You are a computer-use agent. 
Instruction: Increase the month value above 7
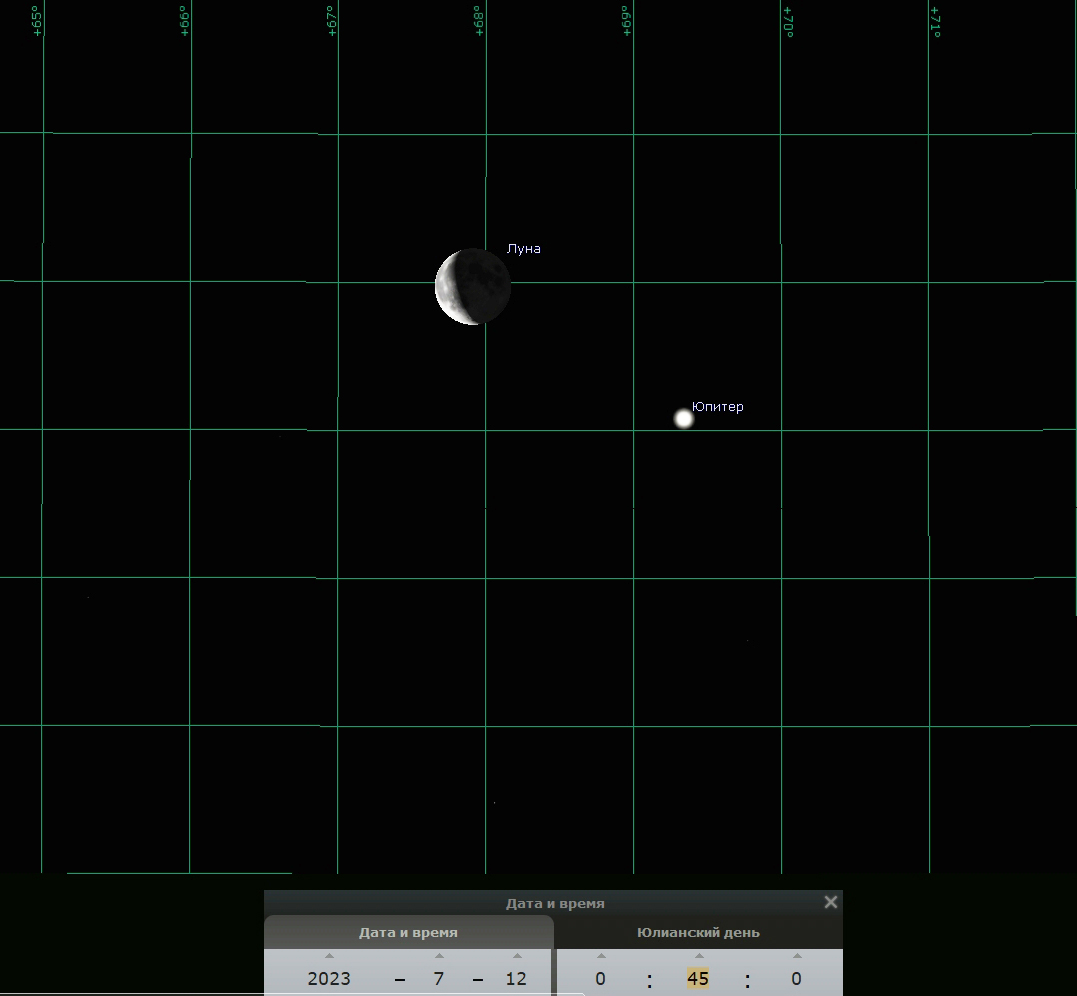click(439, 955)
